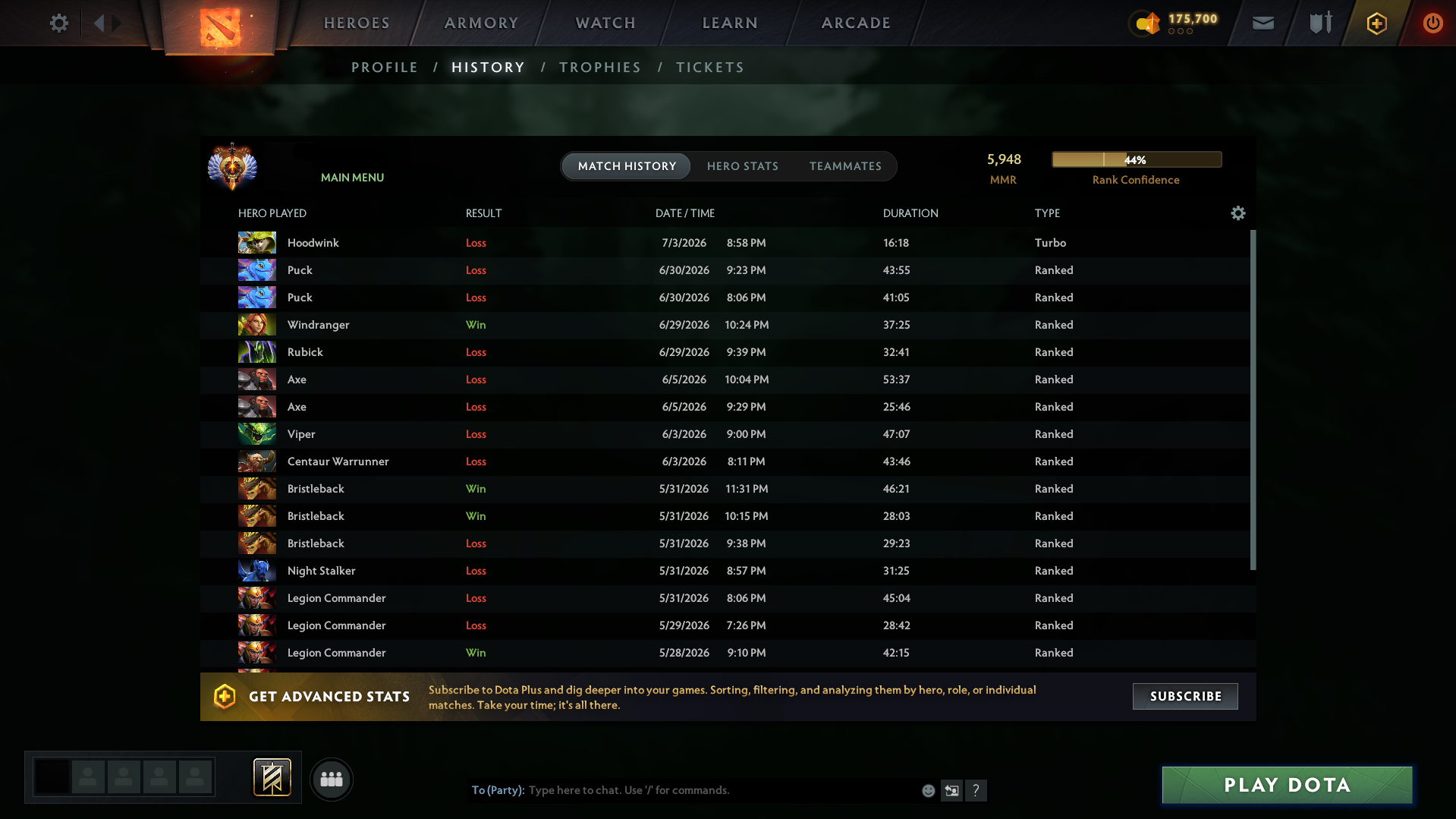The width and height of the screenshot is (1456, 819).
Task: Open the Watch menu
Action: (605, 24)
